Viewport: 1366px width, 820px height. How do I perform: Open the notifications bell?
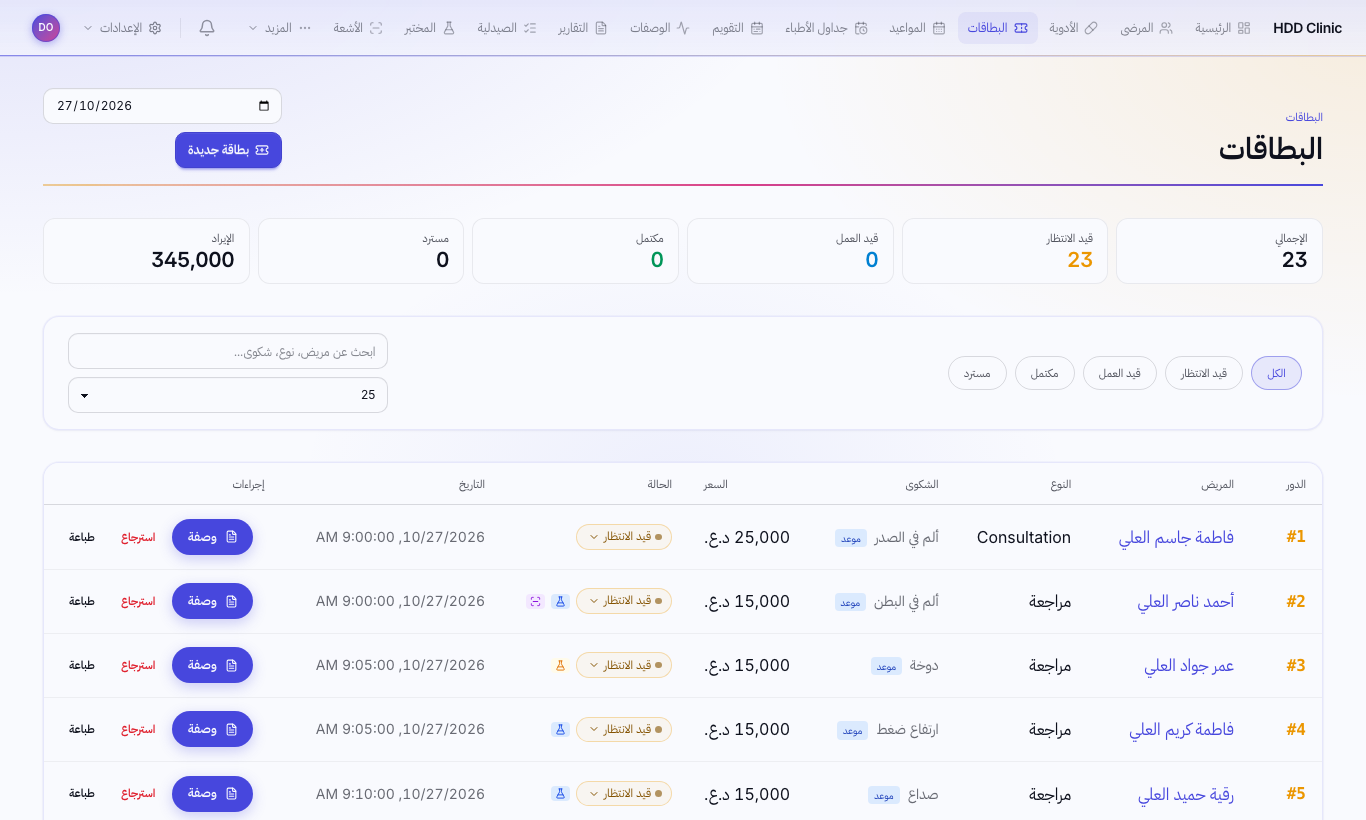point(207,28)
